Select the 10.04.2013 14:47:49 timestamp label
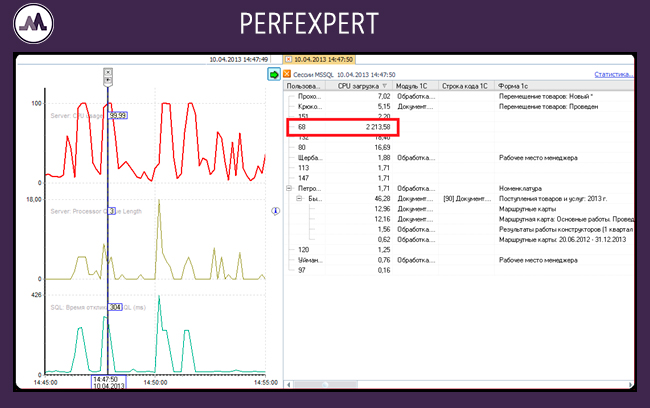 238,60
